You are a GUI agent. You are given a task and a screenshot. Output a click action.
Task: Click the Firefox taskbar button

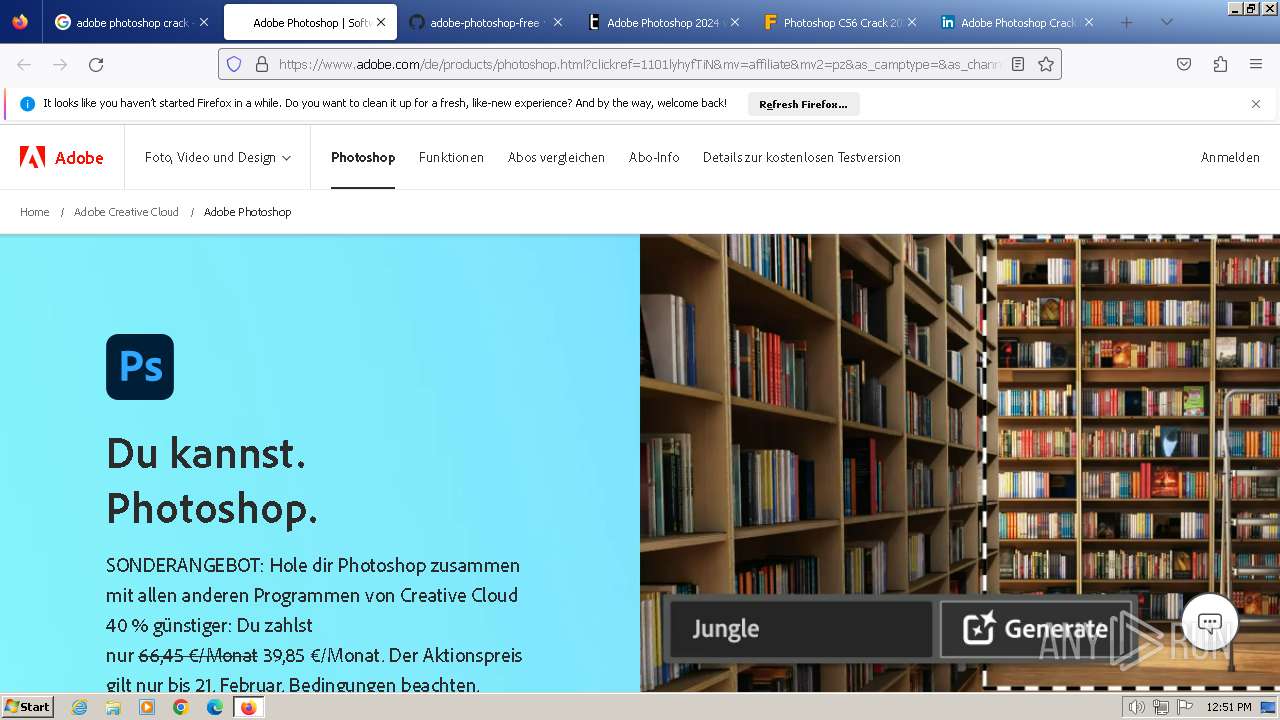248,707
